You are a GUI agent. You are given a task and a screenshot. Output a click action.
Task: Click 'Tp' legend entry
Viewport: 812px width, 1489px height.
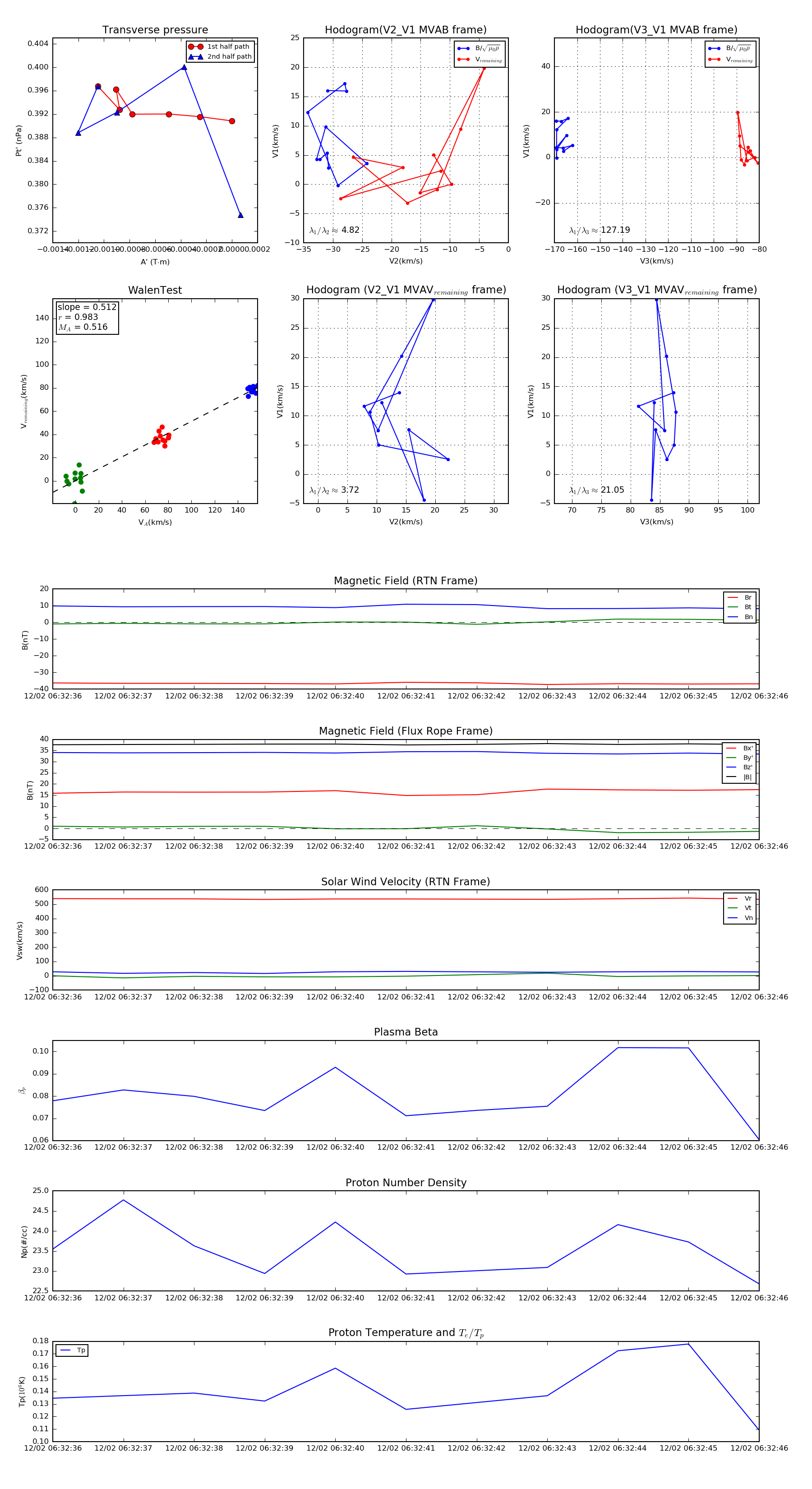point(73,1350)
